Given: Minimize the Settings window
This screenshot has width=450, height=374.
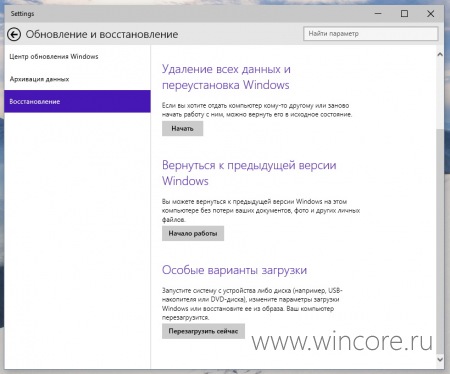Looking at the screenshot, I should [378, 14].
